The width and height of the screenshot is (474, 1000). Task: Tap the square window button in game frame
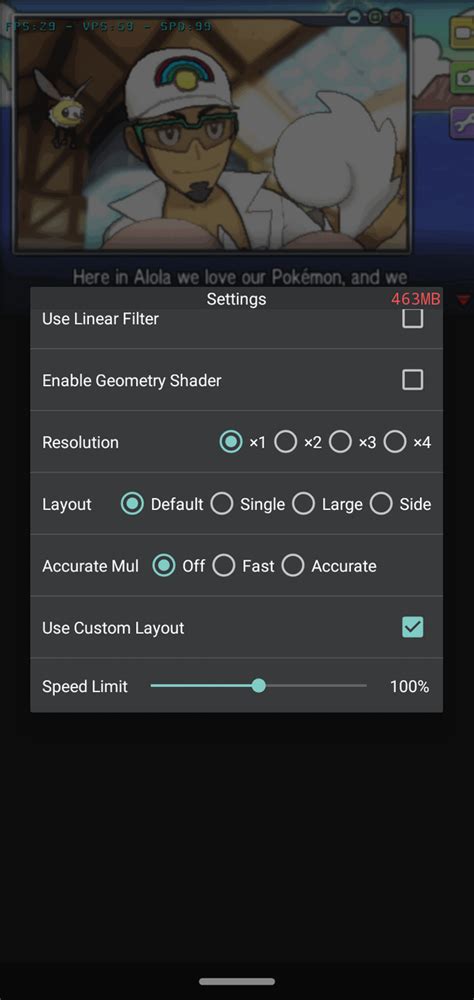(x=375, y=17)
